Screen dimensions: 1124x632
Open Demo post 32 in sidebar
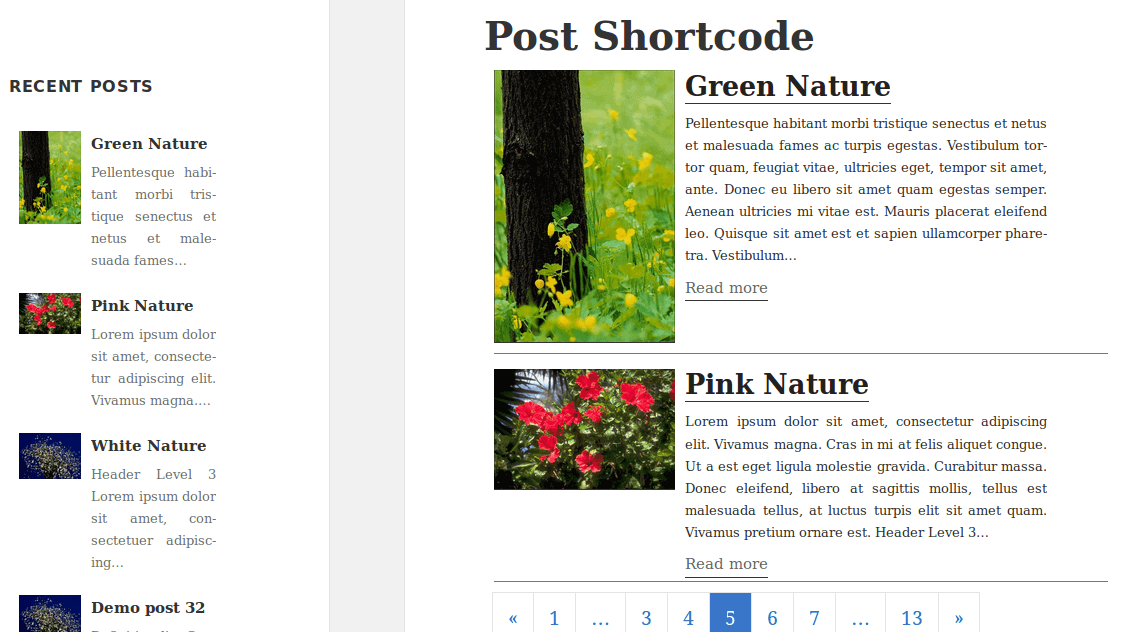pyautogui.click(x=148, y=607)
